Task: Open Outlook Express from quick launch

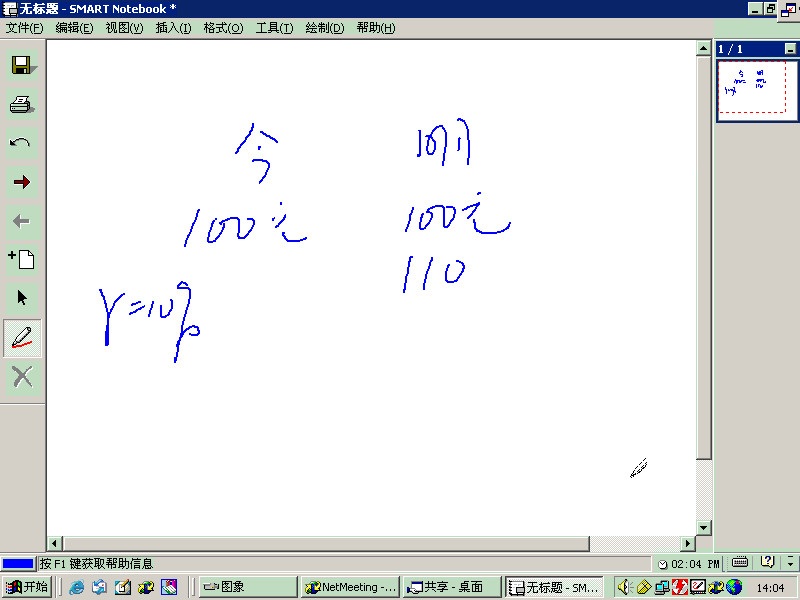Action: tap(99, 587)
